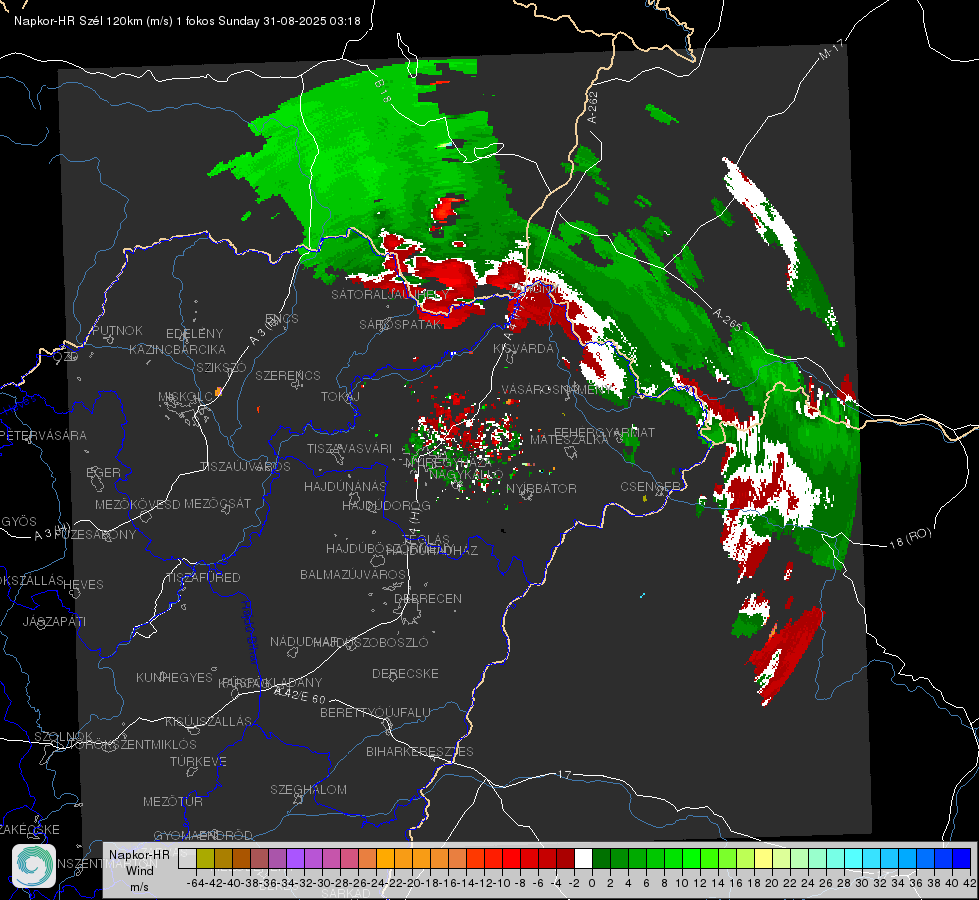Click the GYOMAENDRŐD town label
Image resolution: width=979 pixels, height=900 pixels.
click(203, 835)
